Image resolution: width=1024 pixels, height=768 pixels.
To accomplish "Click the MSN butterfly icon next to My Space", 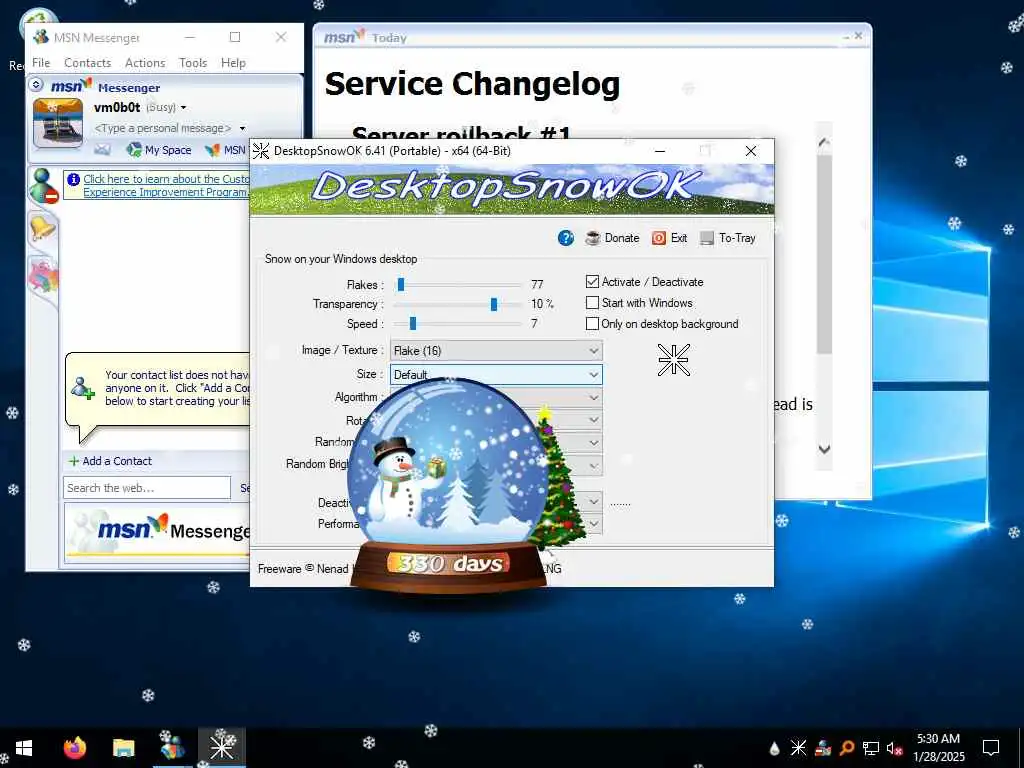I will (212, 150).
